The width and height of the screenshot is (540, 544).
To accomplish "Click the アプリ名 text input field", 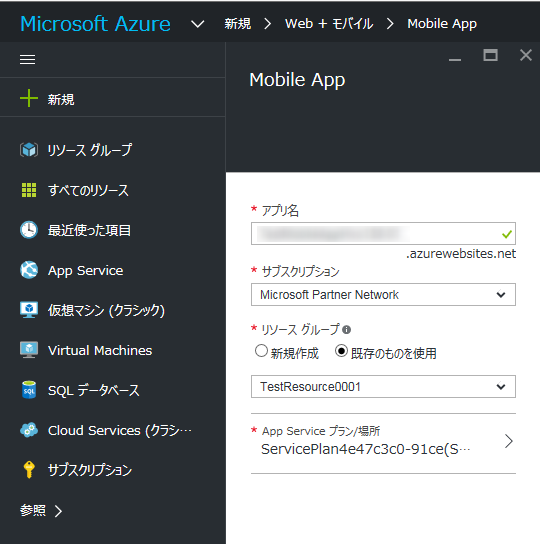I will [x=383, y=233].
